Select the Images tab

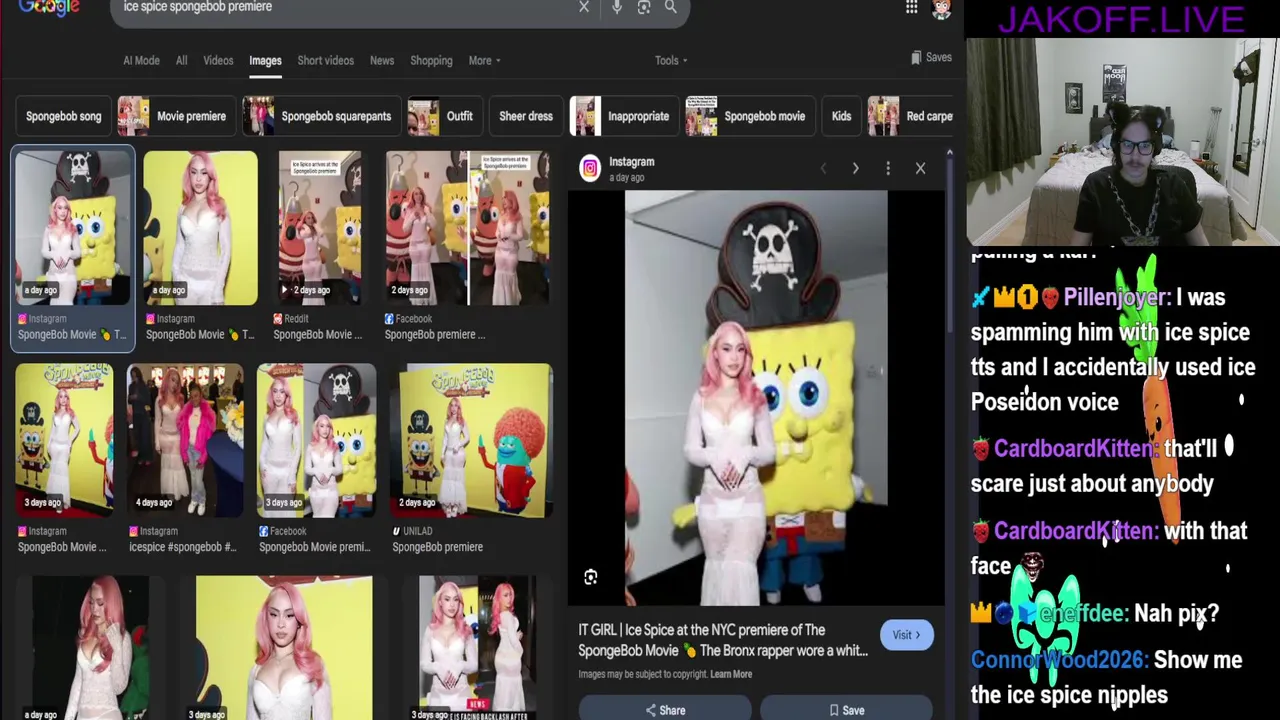(265, 61)
